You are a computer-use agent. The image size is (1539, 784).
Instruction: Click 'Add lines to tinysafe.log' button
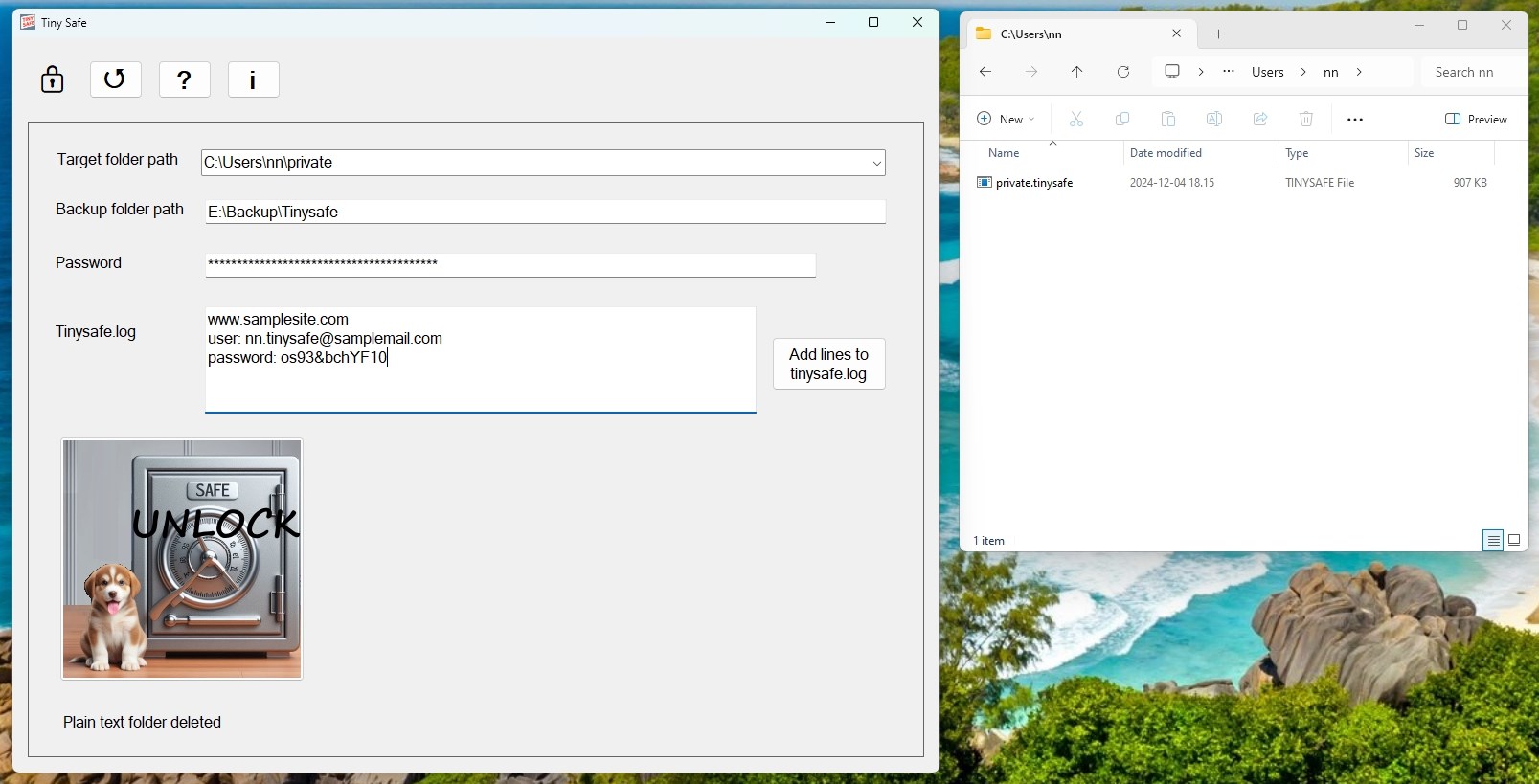click(x=829, y=364)
